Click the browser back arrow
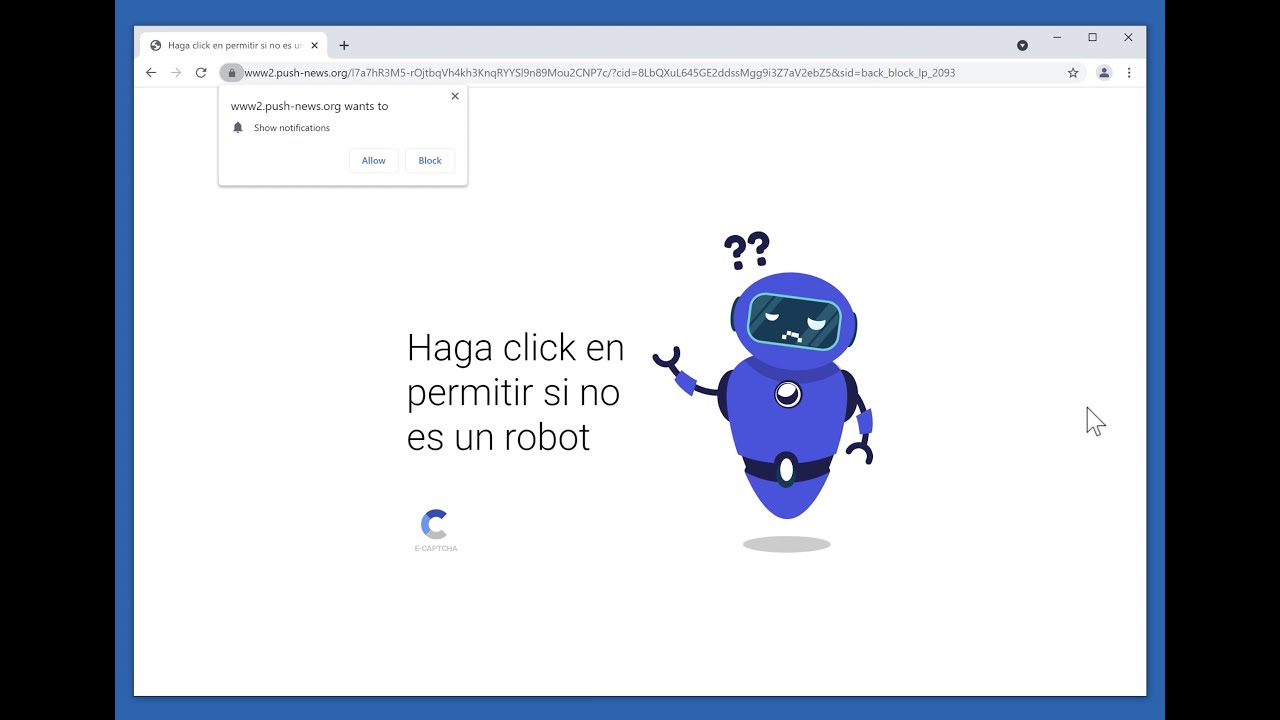1280x720 pixels. [x=151, y=72]
